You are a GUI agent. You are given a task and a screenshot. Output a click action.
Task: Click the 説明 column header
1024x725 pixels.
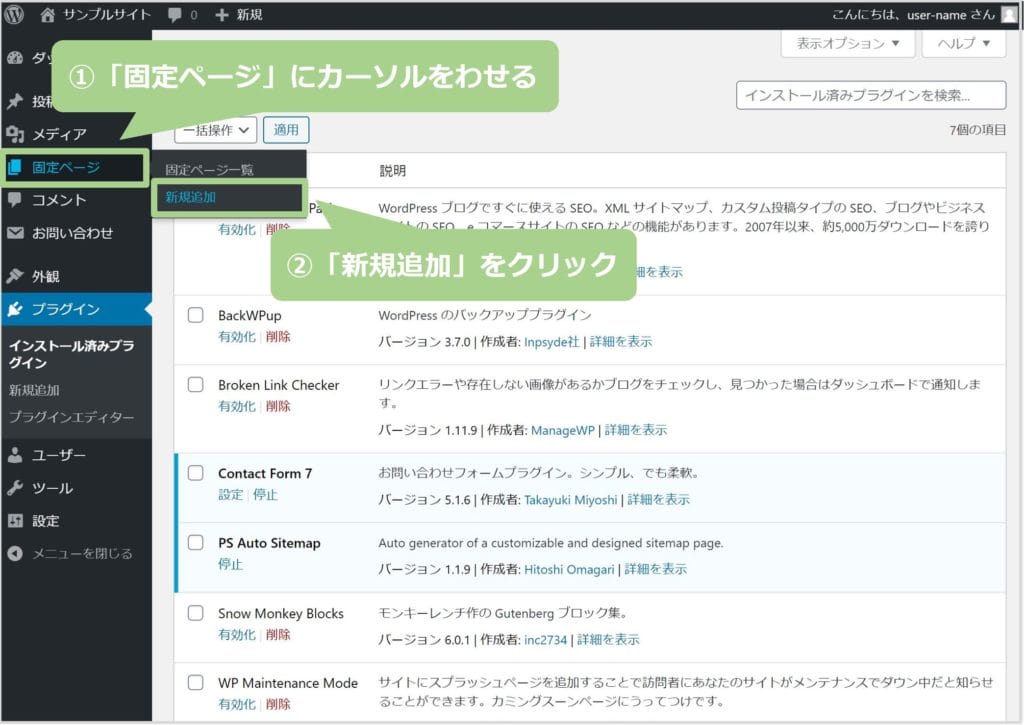pos(392,170)
